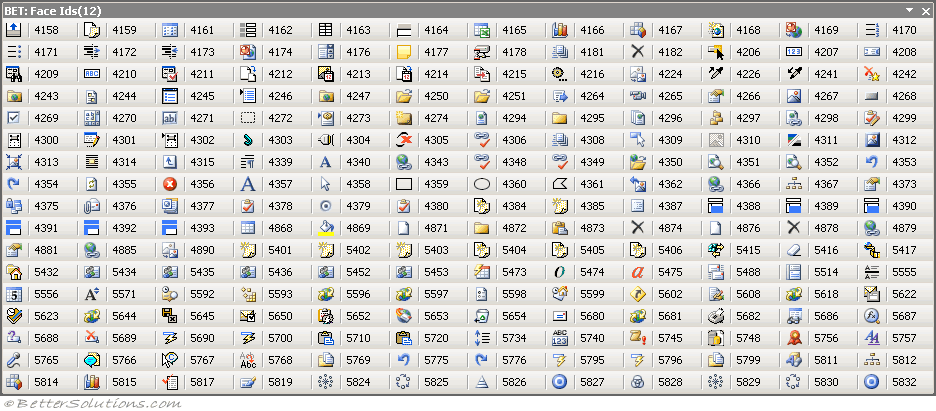The width and height of the screenshot is (936, 411).
Task: Select the org chart icon 4367
Action: click(x=793, y=184)
